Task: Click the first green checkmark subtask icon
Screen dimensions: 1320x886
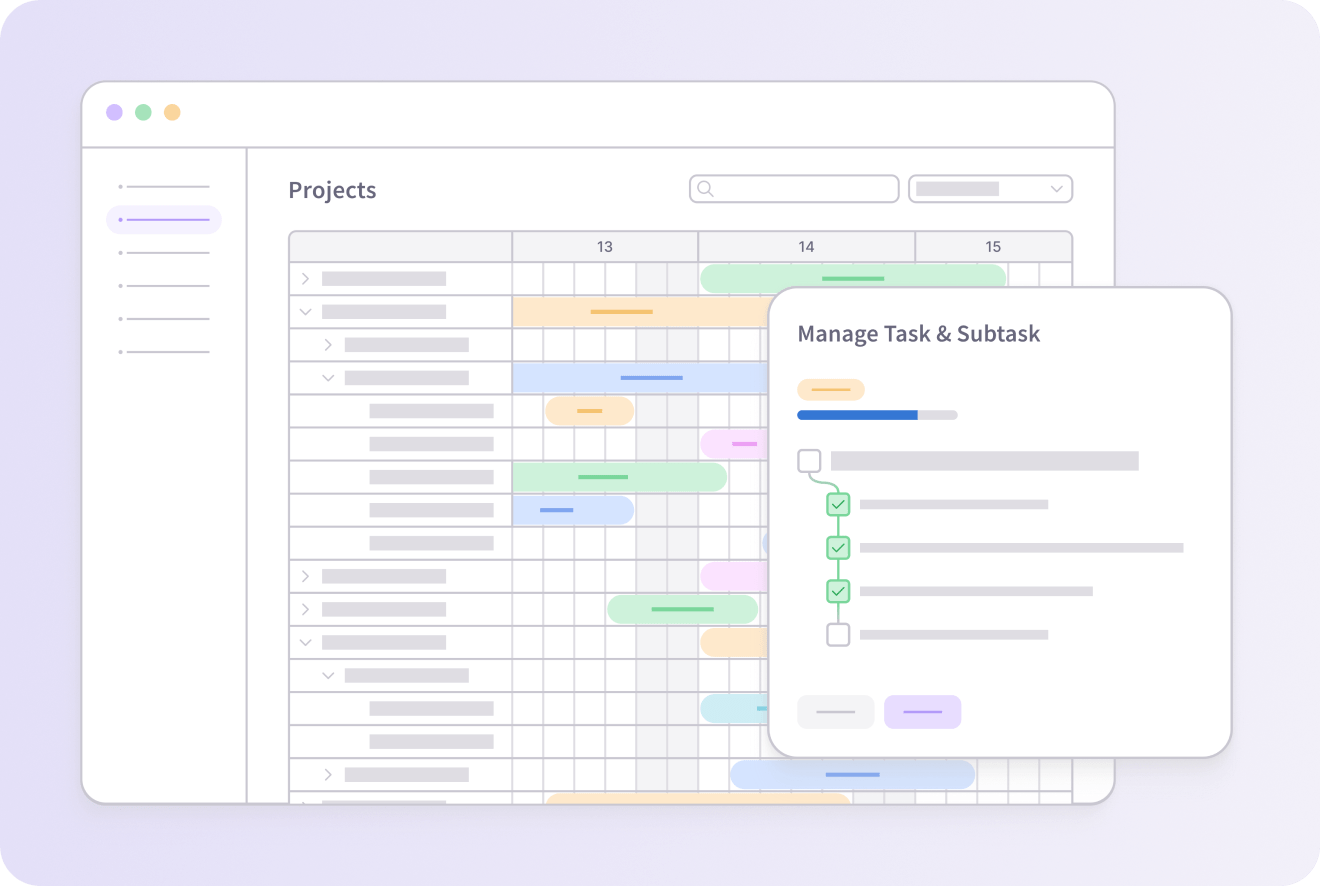Action: (x=837, y=504)
